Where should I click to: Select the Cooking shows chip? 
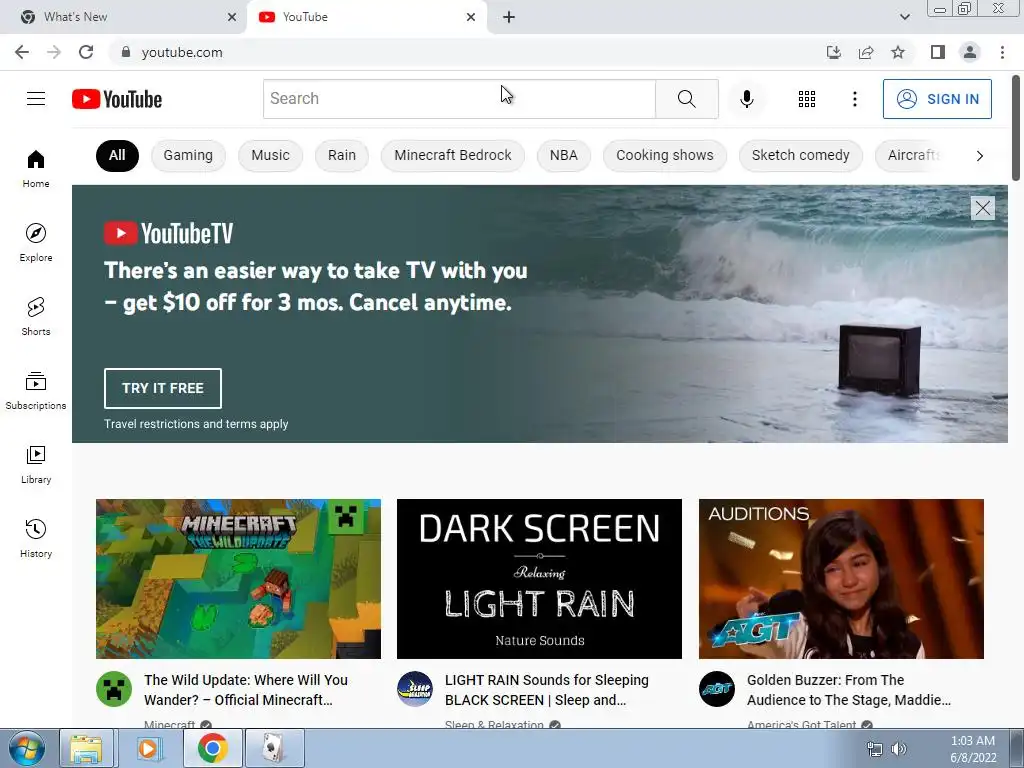point(665,155)
